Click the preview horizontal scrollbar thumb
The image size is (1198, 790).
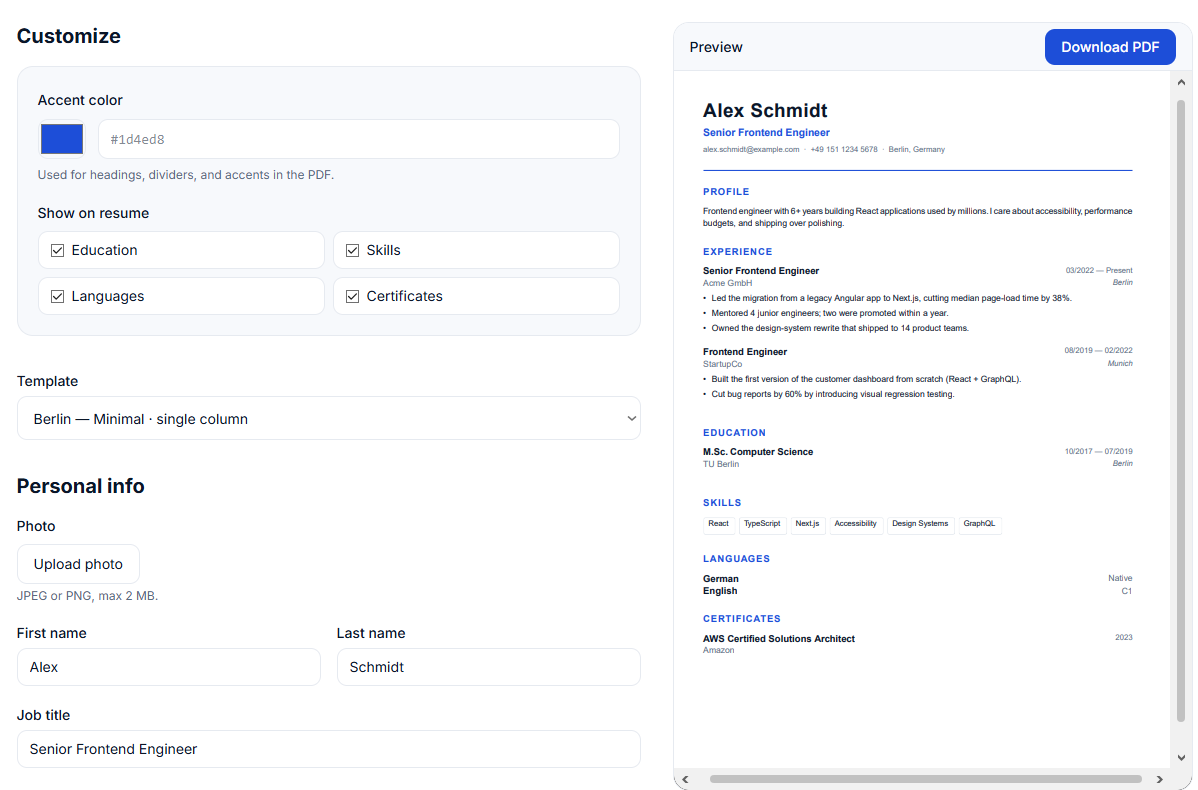925,779
